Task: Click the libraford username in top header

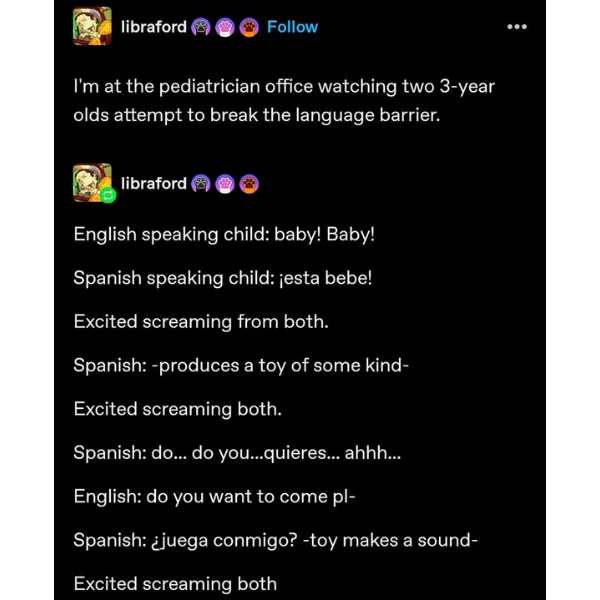Action: [x=154, y=27]
